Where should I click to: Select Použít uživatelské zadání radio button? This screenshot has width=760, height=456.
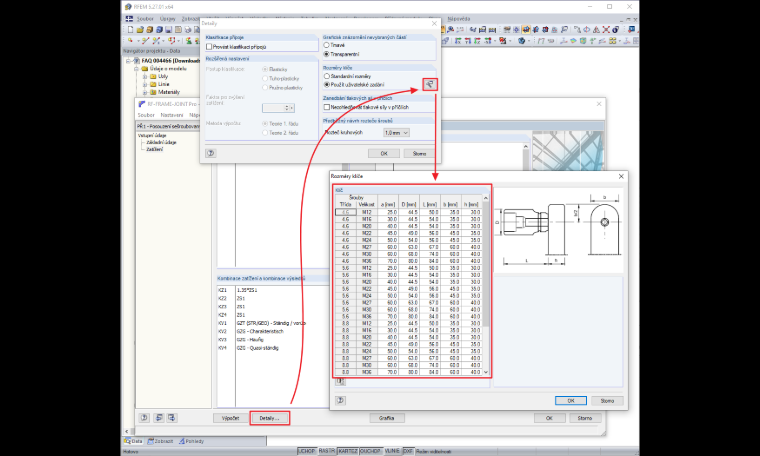327,84
